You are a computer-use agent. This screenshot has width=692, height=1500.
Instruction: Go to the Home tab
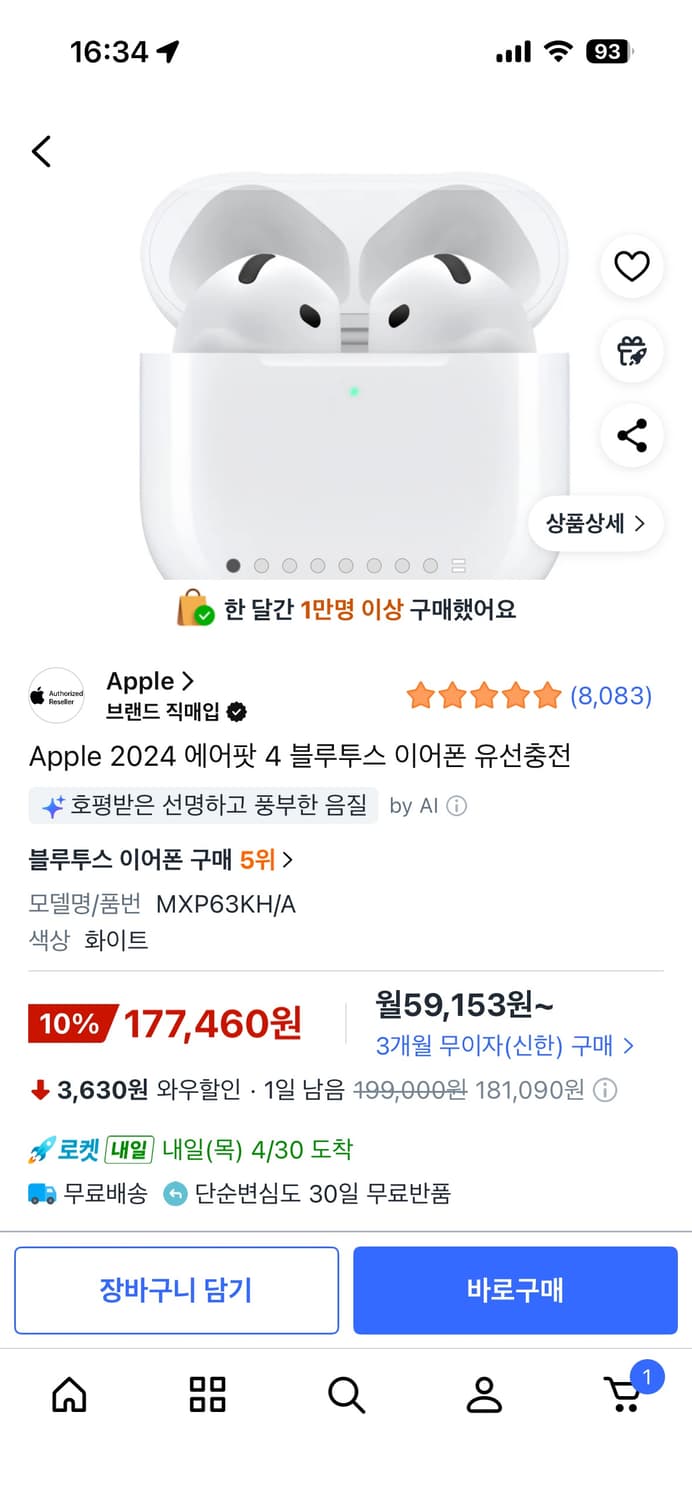coord(69,1394)
